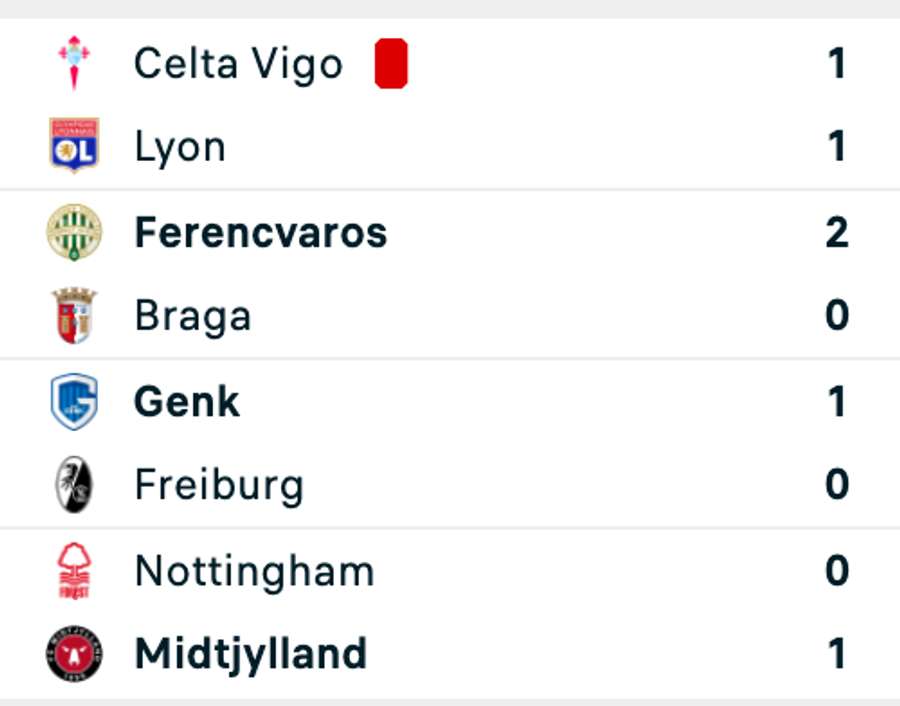Click the Genk blue shield logo
Viewport: 900px width, 706px height.
click(74, 402)
